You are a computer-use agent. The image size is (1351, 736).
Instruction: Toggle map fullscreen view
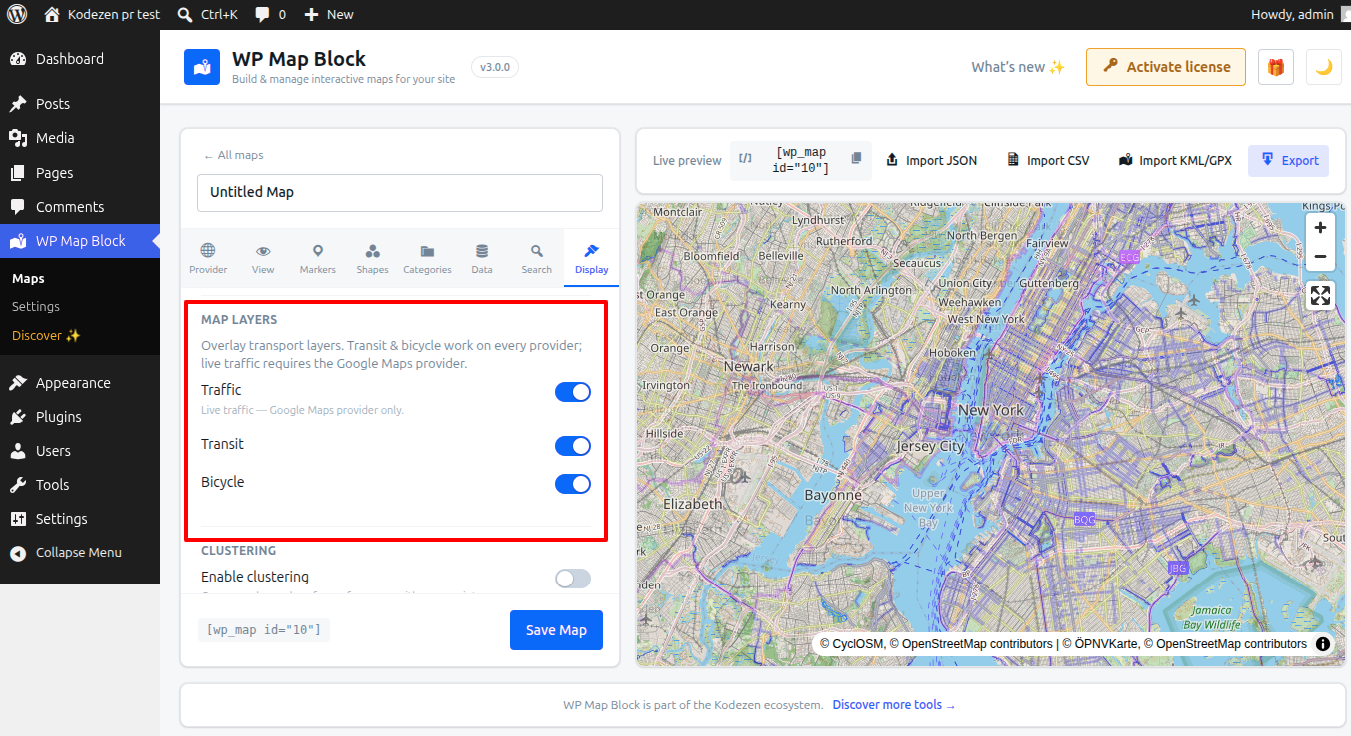[1321, 295]
